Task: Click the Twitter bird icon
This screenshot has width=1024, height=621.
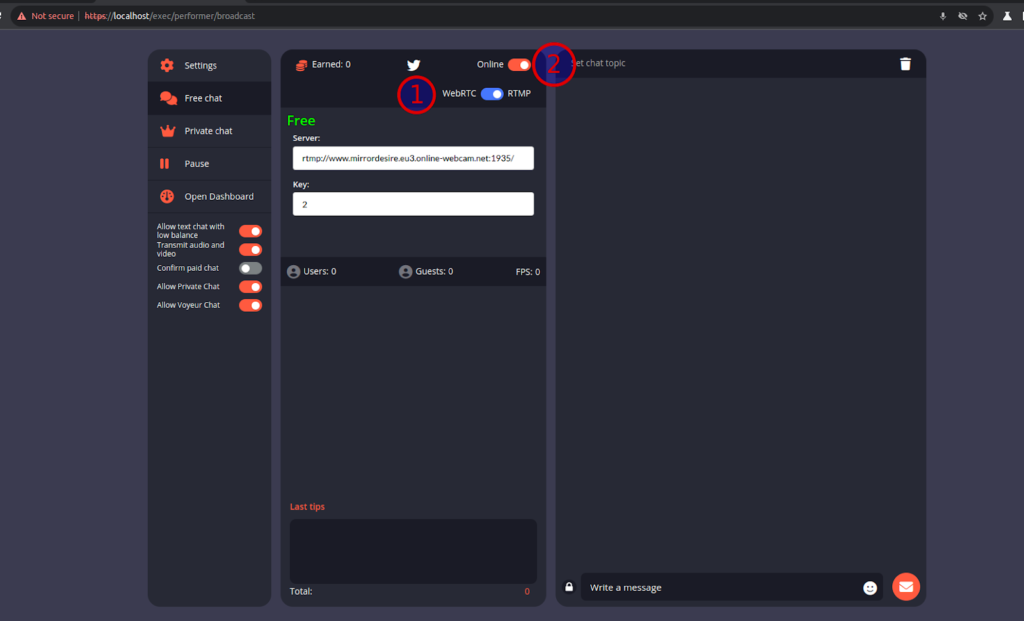Action: click(413, 65)
